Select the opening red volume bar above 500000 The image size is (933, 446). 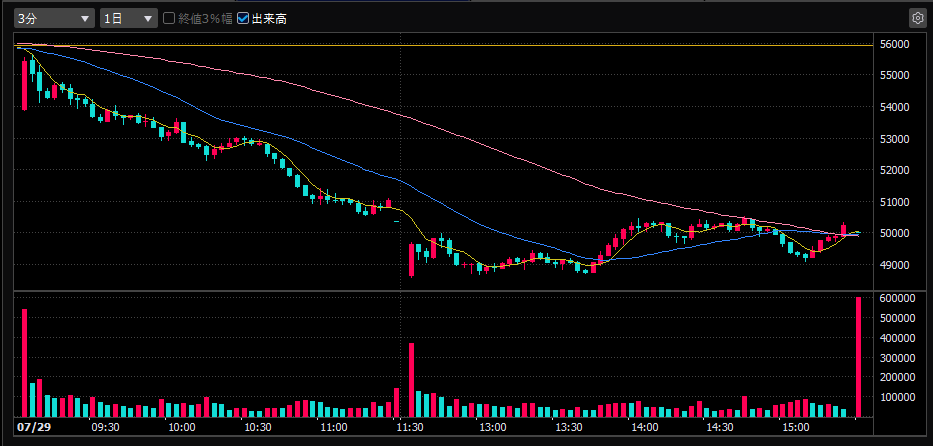click(24, 363)
